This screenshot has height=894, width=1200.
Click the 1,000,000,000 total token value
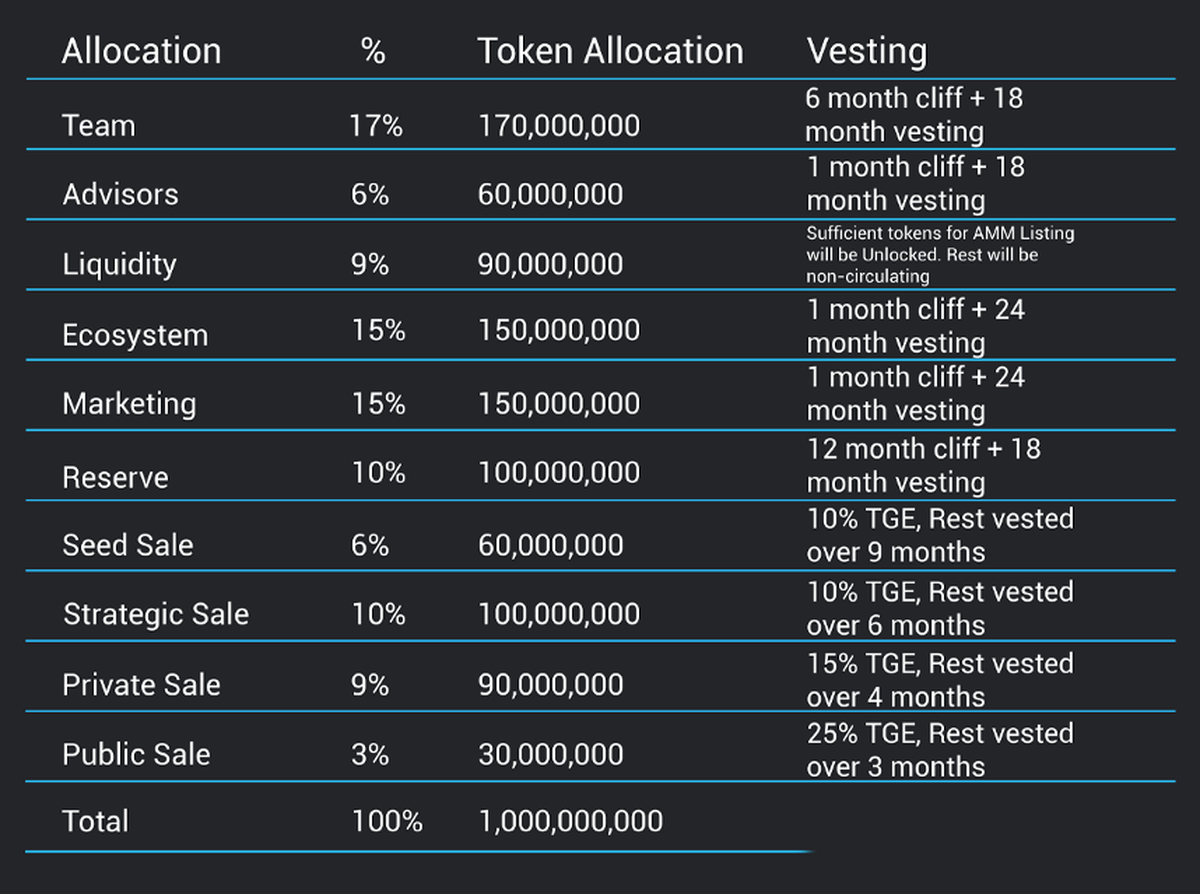570,822
